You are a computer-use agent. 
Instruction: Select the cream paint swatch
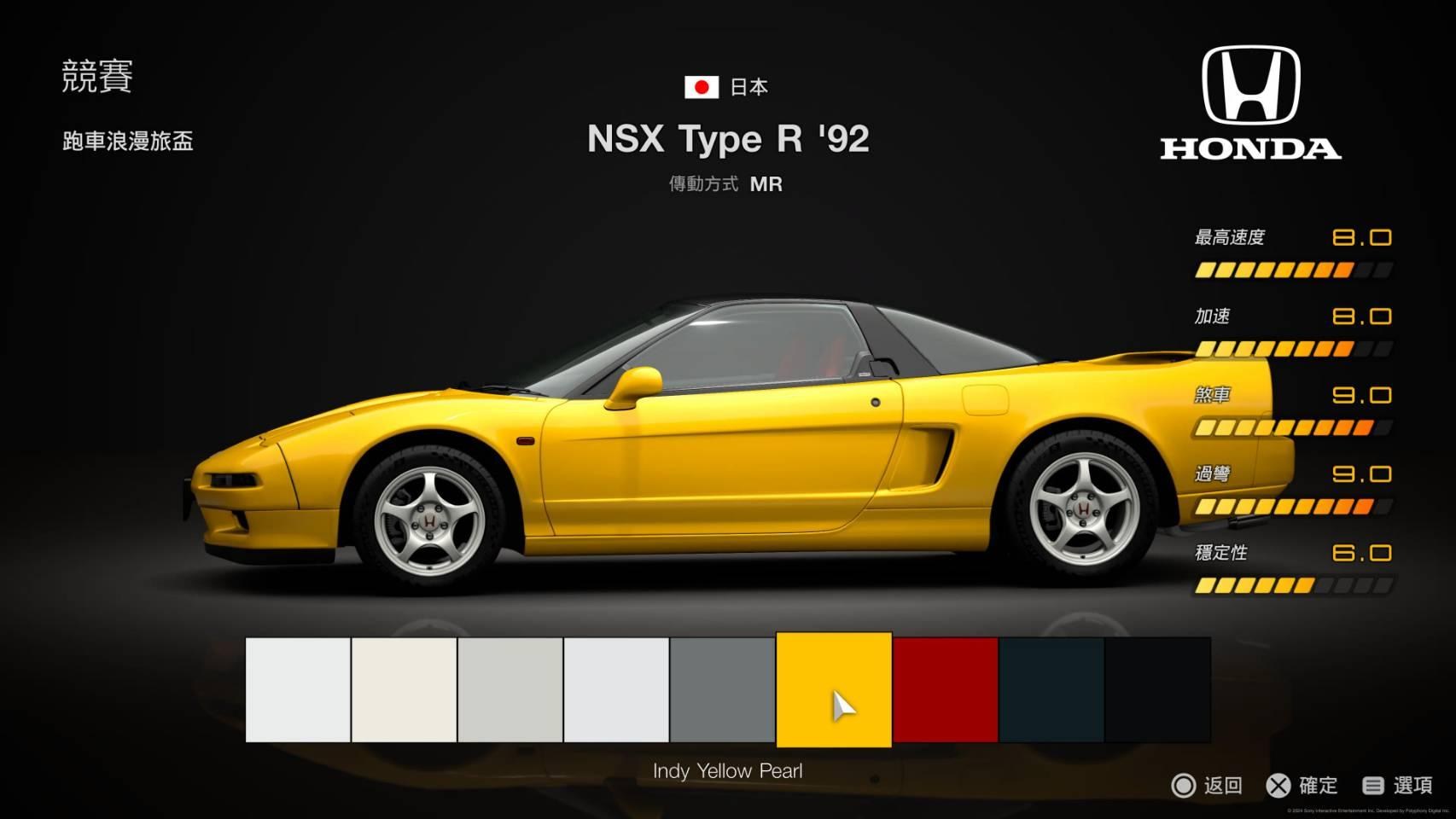[403, 693]
